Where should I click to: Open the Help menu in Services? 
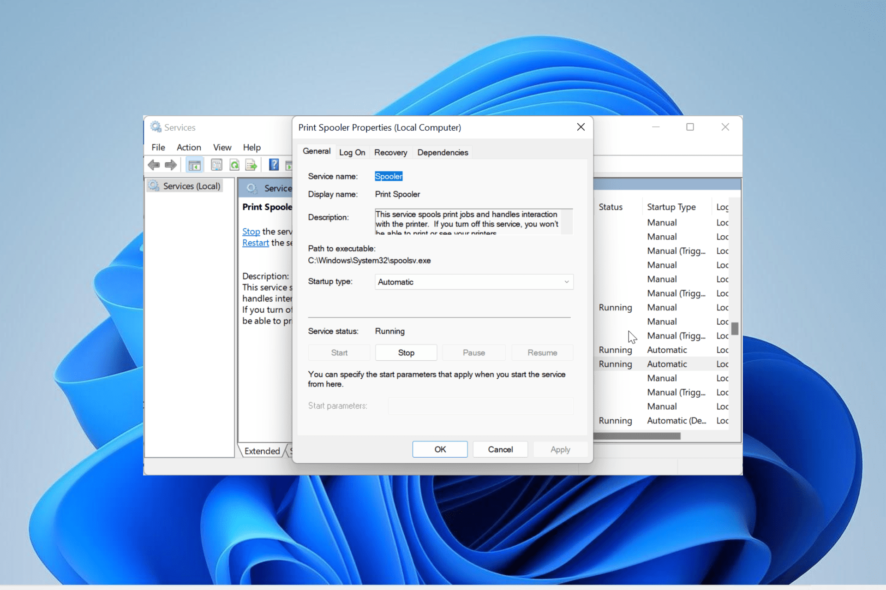tap(252, 148)
